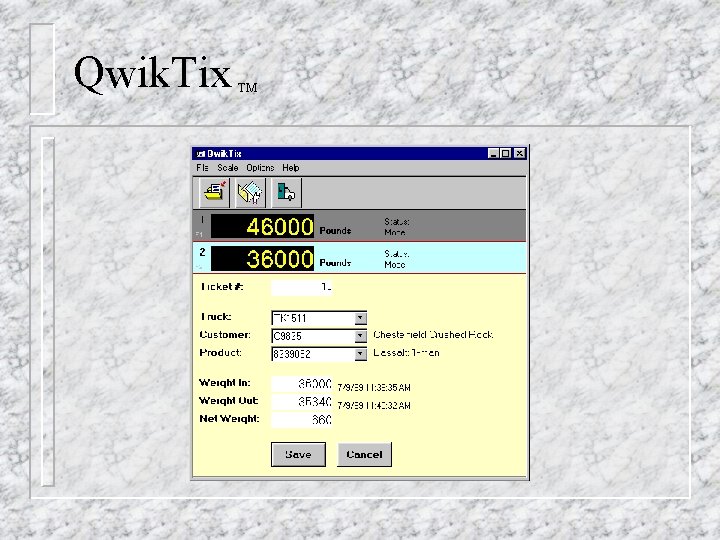Click the truck exit toolbar icon
Screen dimensions: 720x540
pyautogui.click(x=287, y=192)
